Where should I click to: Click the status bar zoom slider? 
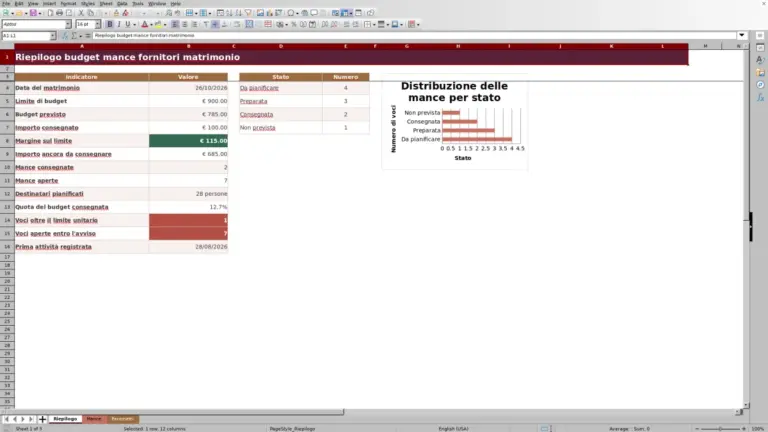[720, 429]
